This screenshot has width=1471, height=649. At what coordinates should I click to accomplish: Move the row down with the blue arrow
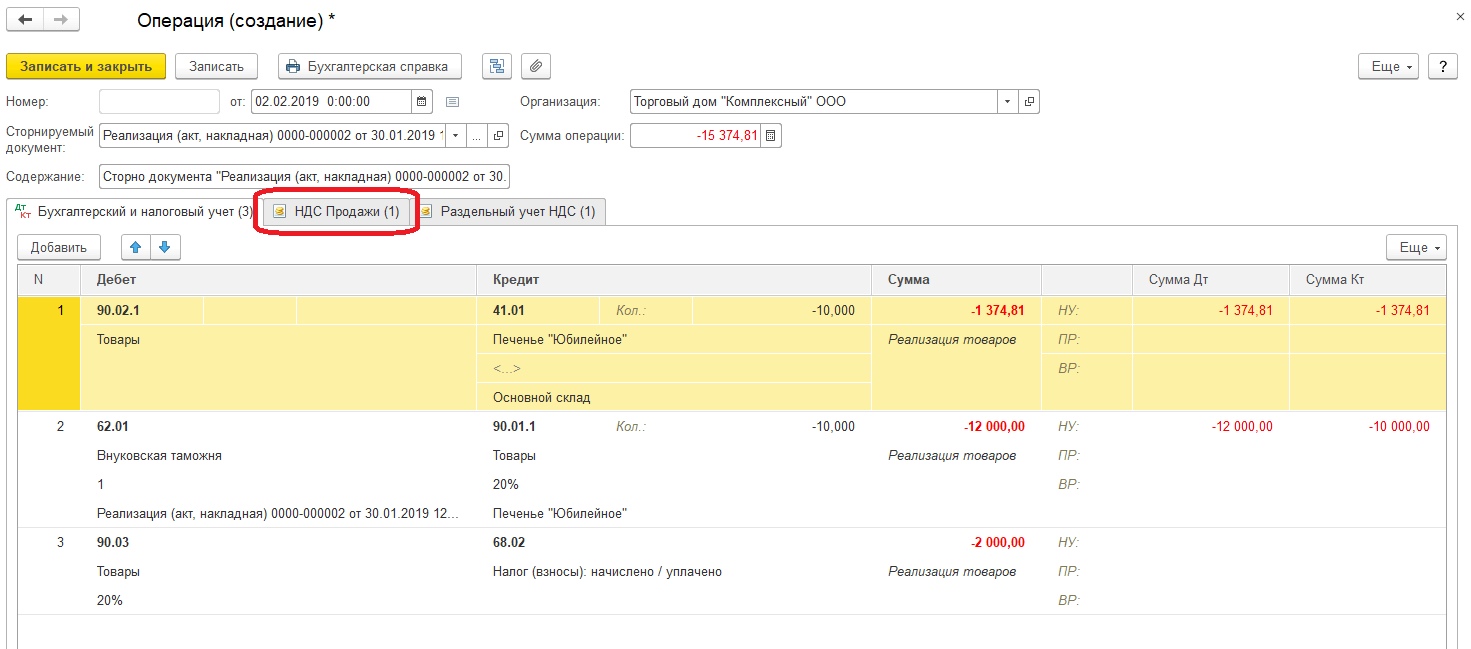coord(165,247)
